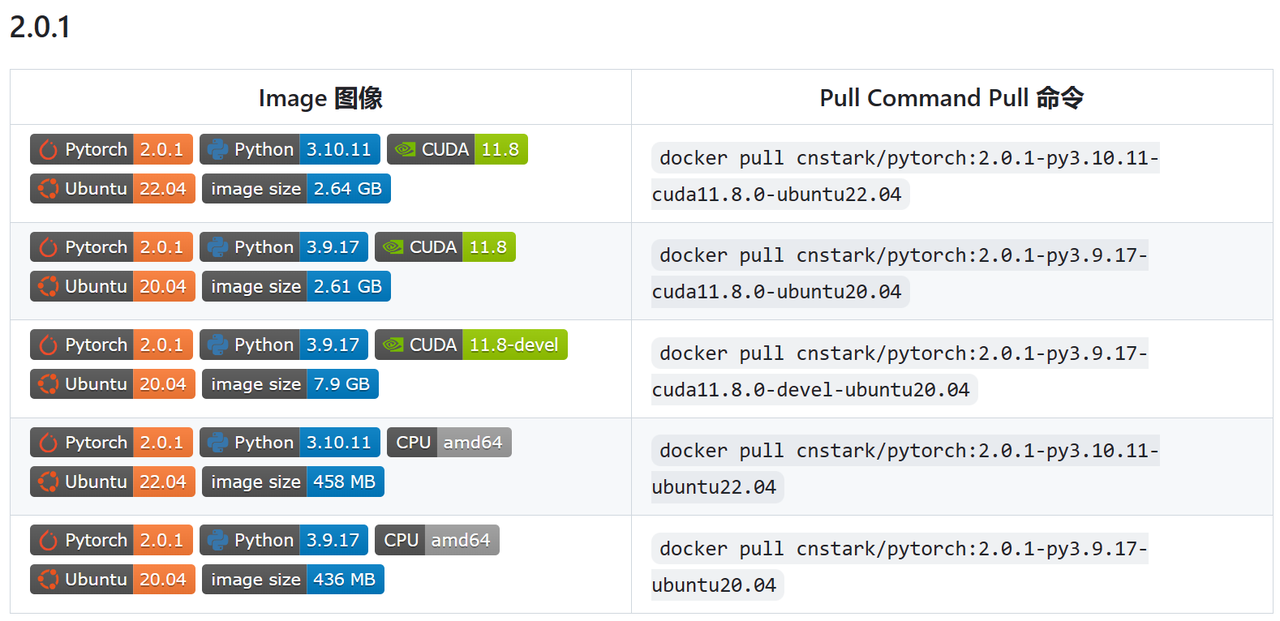
Task: Click the CPU pull command ending py3.9.17-ubuntu20.04
Action: [900, 566]
